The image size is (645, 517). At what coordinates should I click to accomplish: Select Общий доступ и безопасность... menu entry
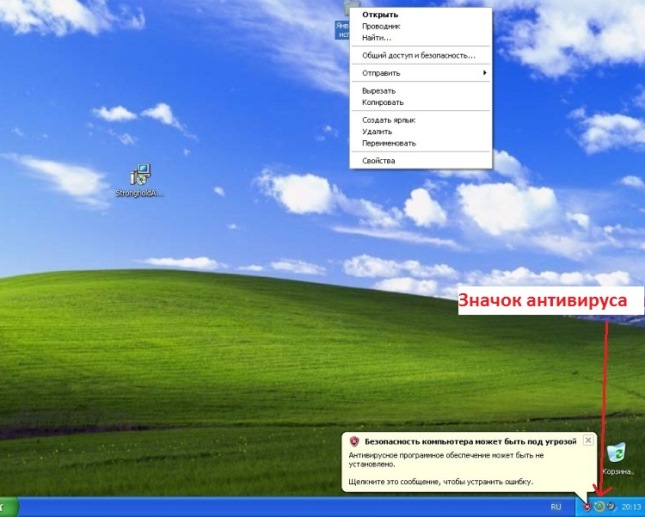coord(420,56)
